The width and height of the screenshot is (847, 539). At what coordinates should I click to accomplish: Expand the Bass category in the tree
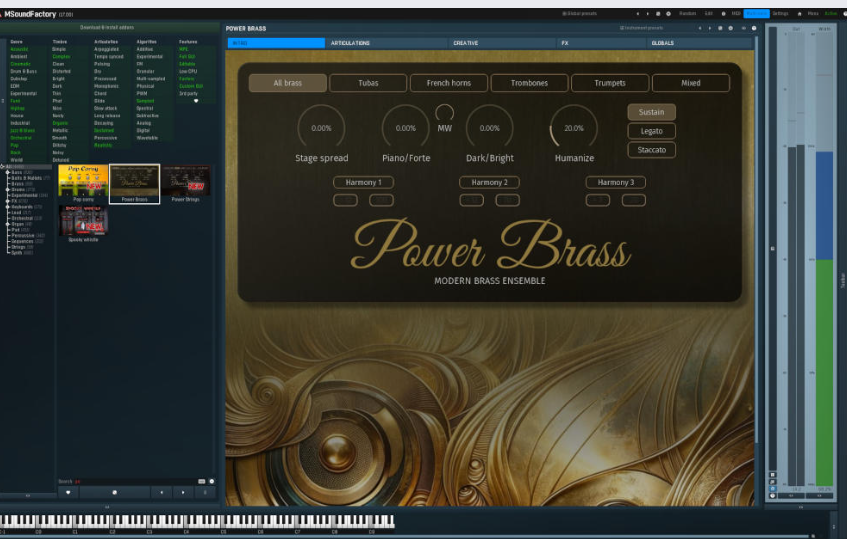click(8, 172)
